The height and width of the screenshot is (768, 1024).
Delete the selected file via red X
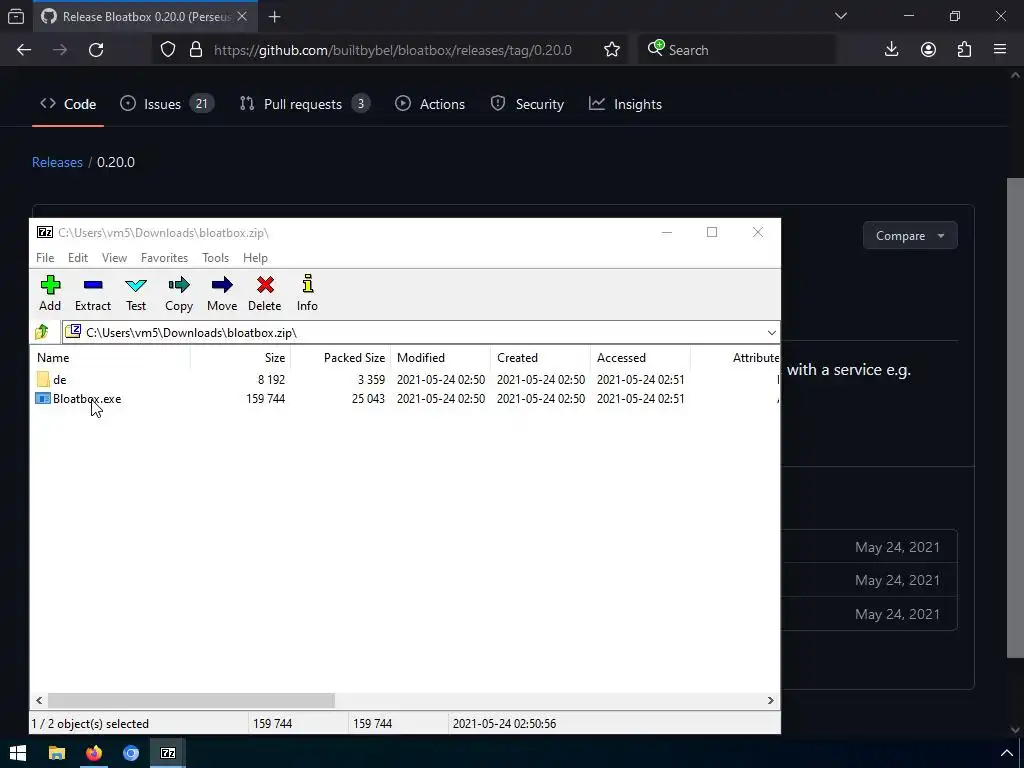[x=264, y=293]
